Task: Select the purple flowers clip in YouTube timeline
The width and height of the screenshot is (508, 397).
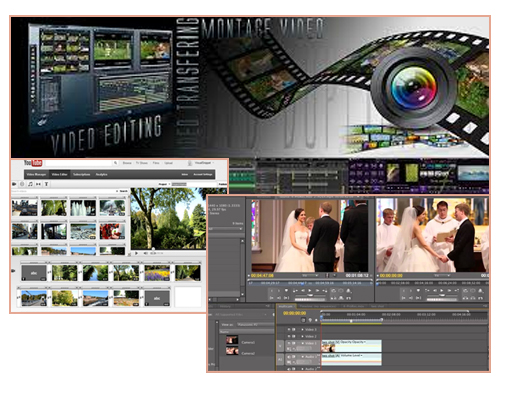Action: pos(157,273)
